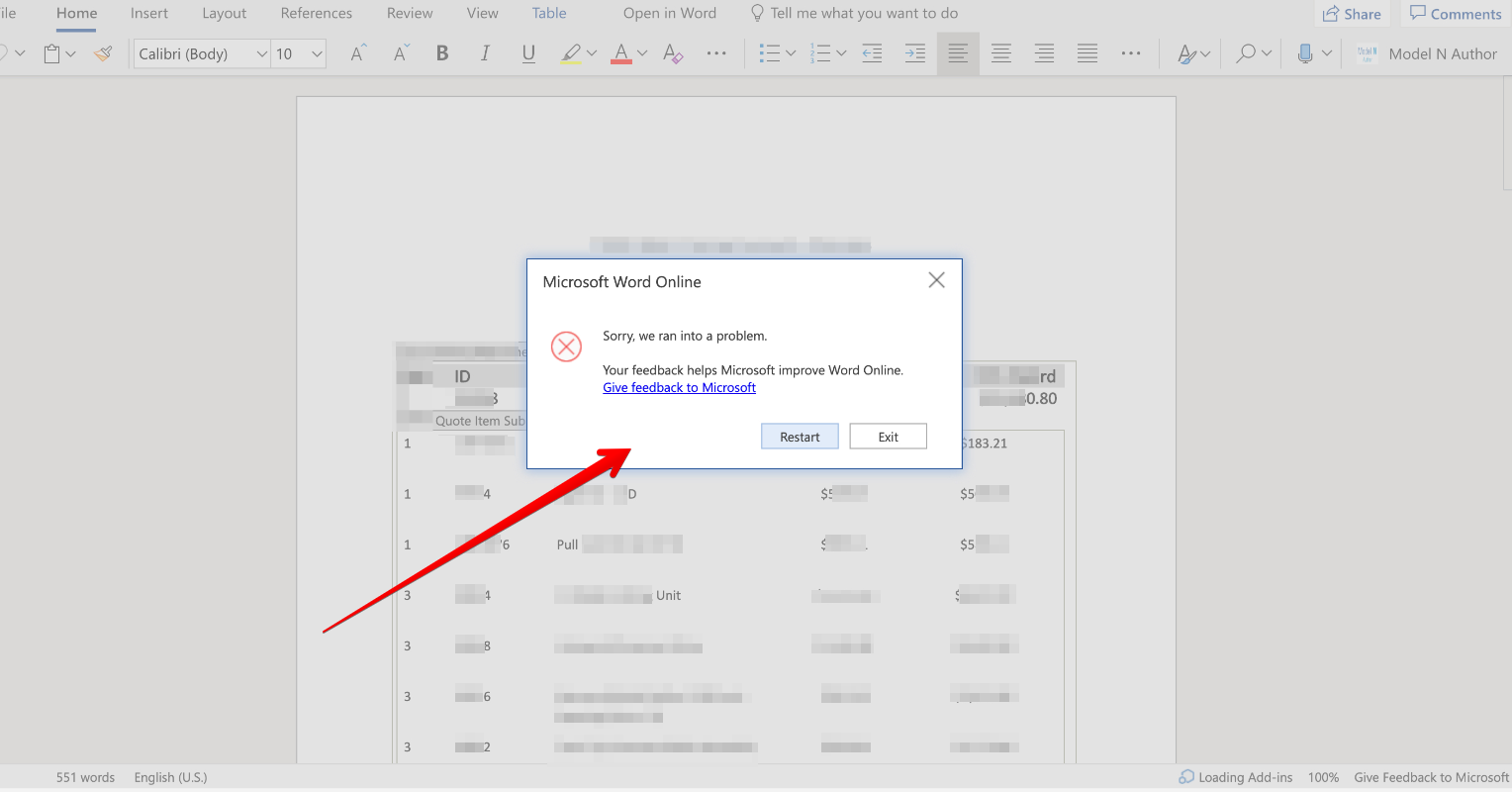Underline the selected text
The height and width of the screenshot is (792, 1512).
point(528,53)
